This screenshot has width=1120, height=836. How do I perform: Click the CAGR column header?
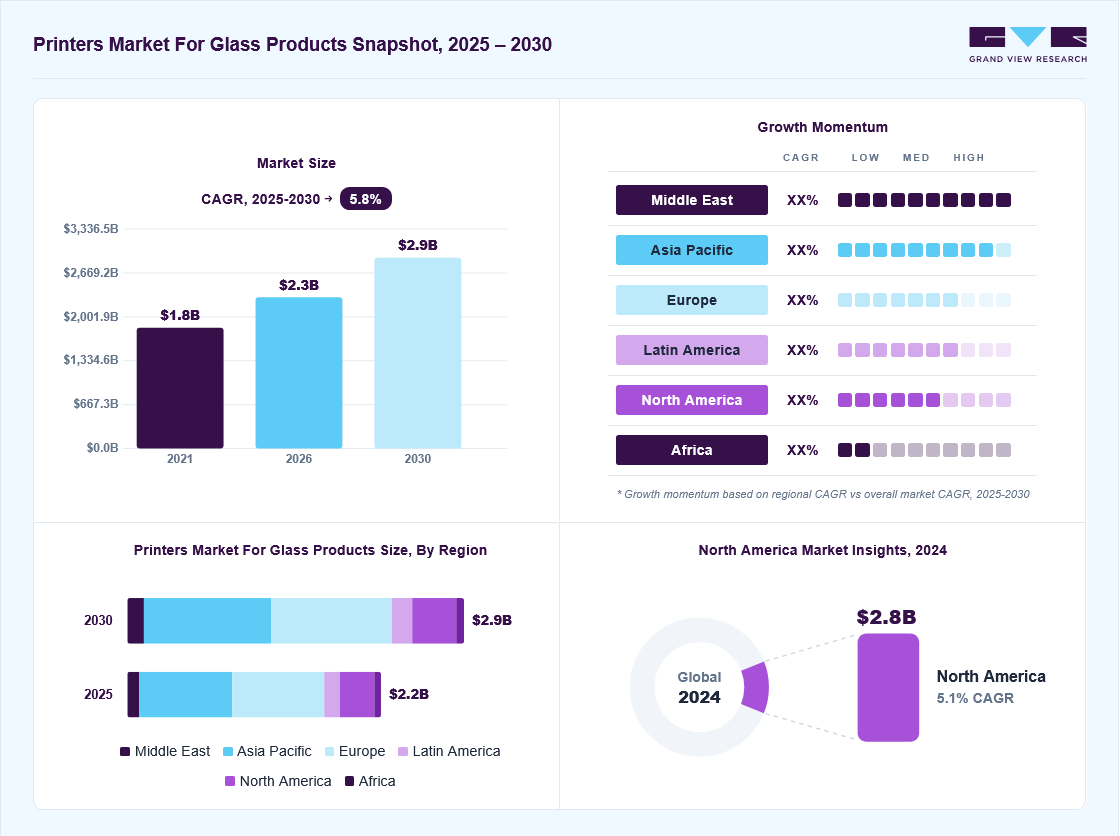point(801,157)
